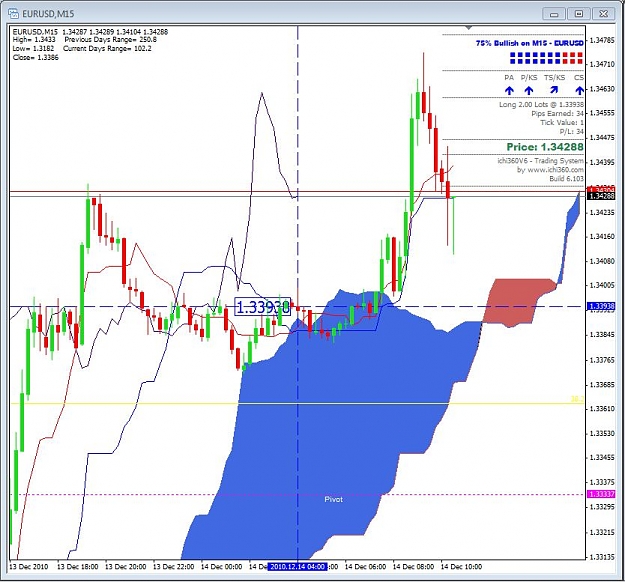Click '75% Bullish on M15 - EURUSD' label
This screenshot has width=625, height=582.
[530, 43]
